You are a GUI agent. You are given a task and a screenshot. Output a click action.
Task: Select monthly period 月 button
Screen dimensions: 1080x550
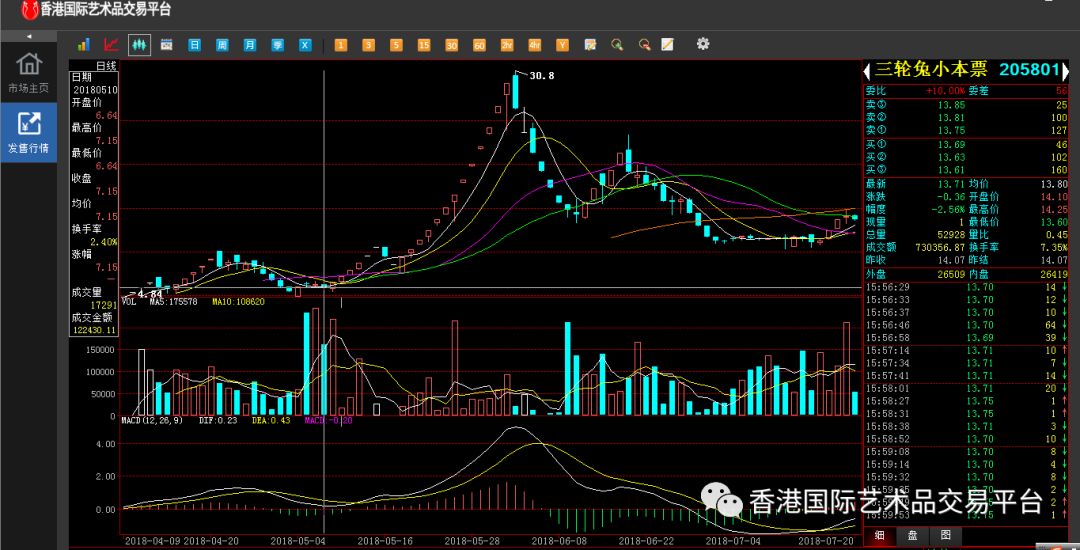tap(249, 45)
